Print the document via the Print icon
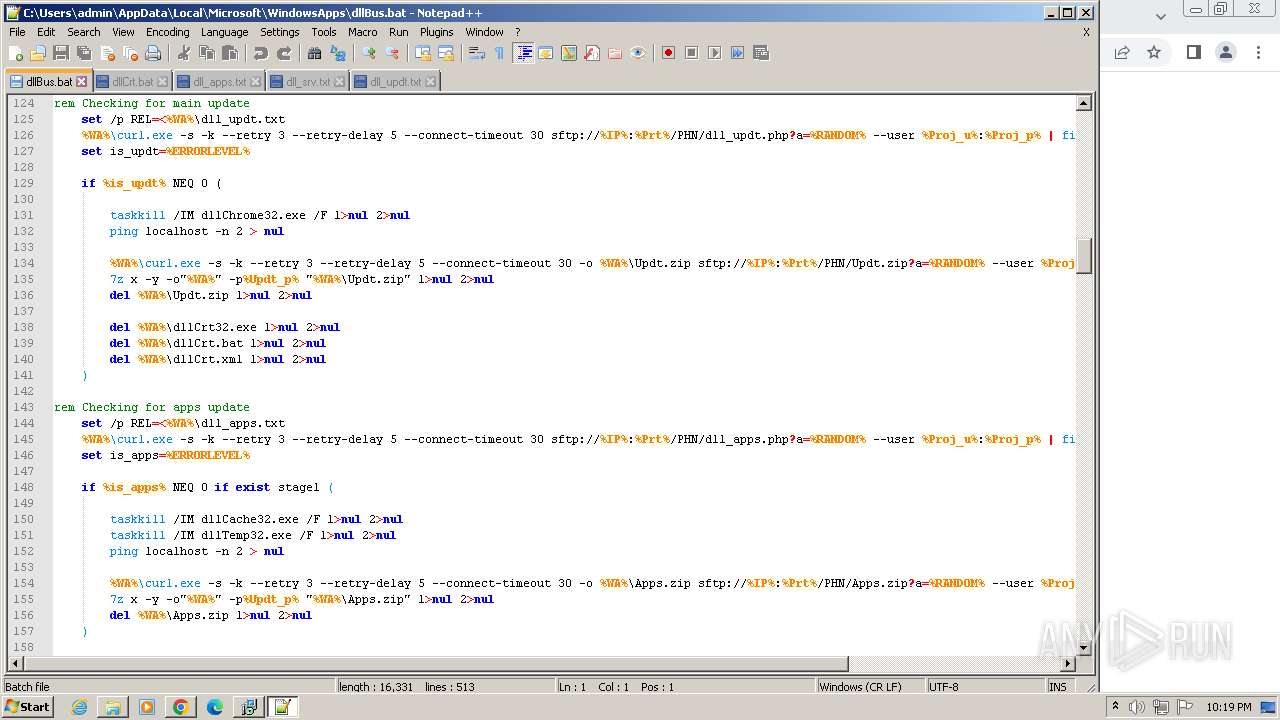The image size is (1280, 720). point(153,53)
